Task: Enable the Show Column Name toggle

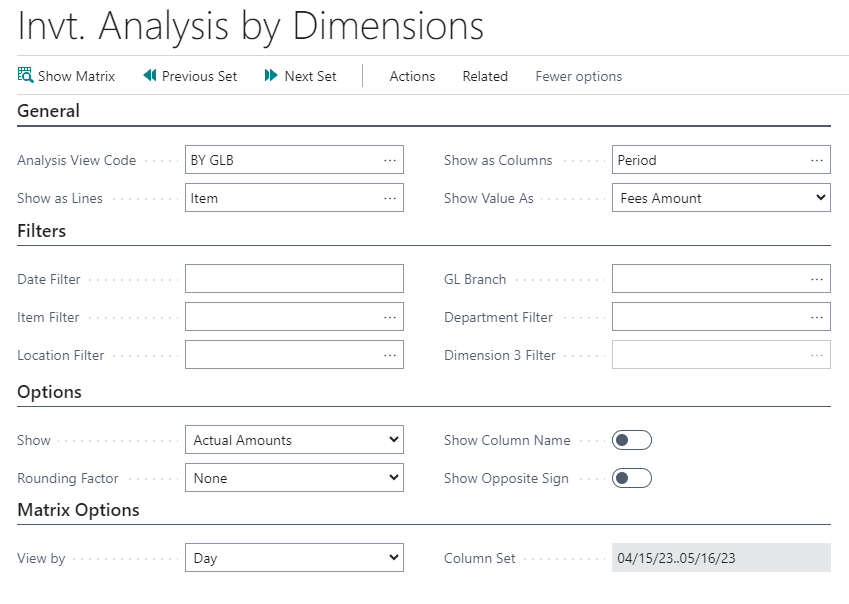Action: click(x=632, y=440)
